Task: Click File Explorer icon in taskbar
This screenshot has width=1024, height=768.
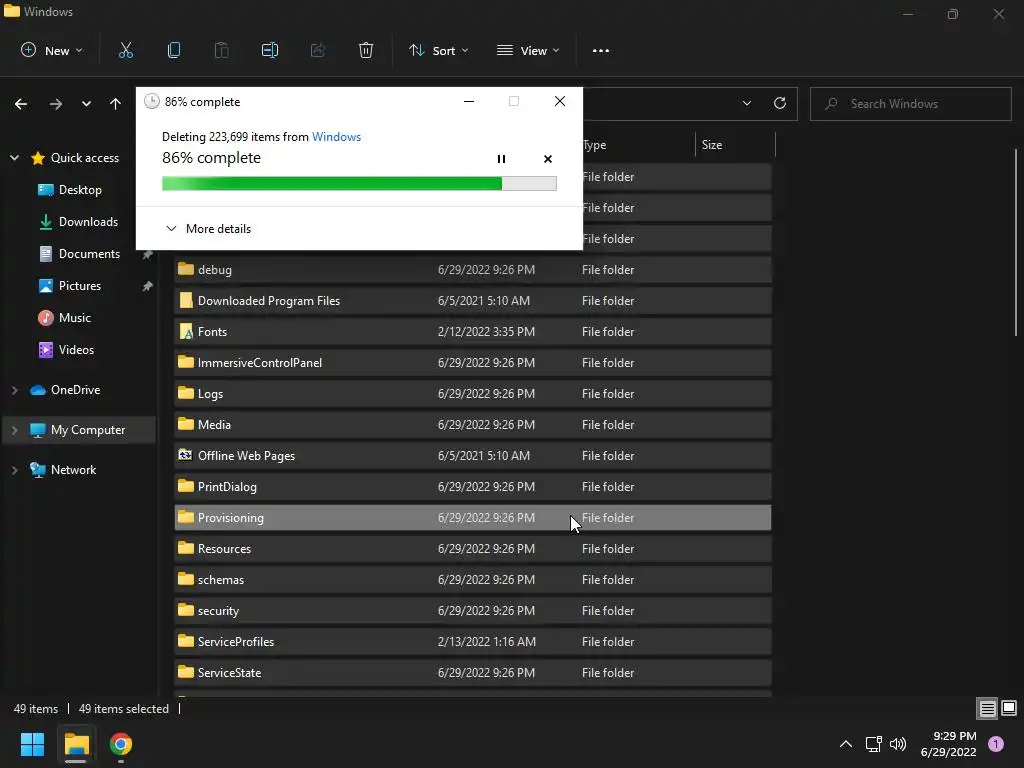Action: pos(76,744)
